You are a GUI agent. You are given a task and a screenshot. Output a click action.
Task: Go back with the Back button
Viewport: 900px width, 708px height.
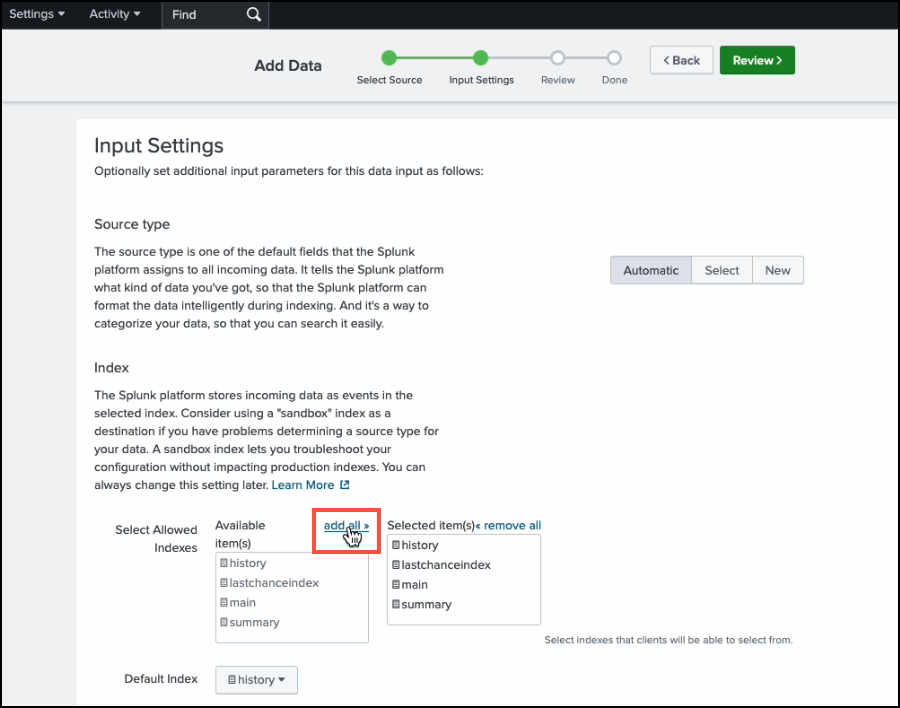(681, 60)
